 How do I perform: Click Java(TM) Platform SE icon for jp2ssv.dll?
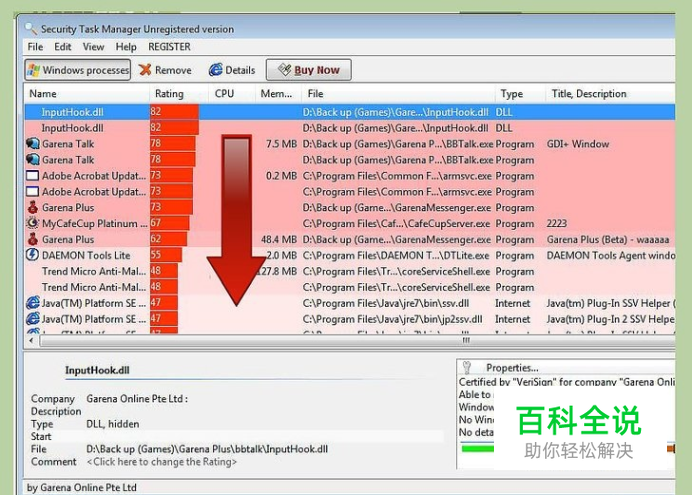click(33, 319)
